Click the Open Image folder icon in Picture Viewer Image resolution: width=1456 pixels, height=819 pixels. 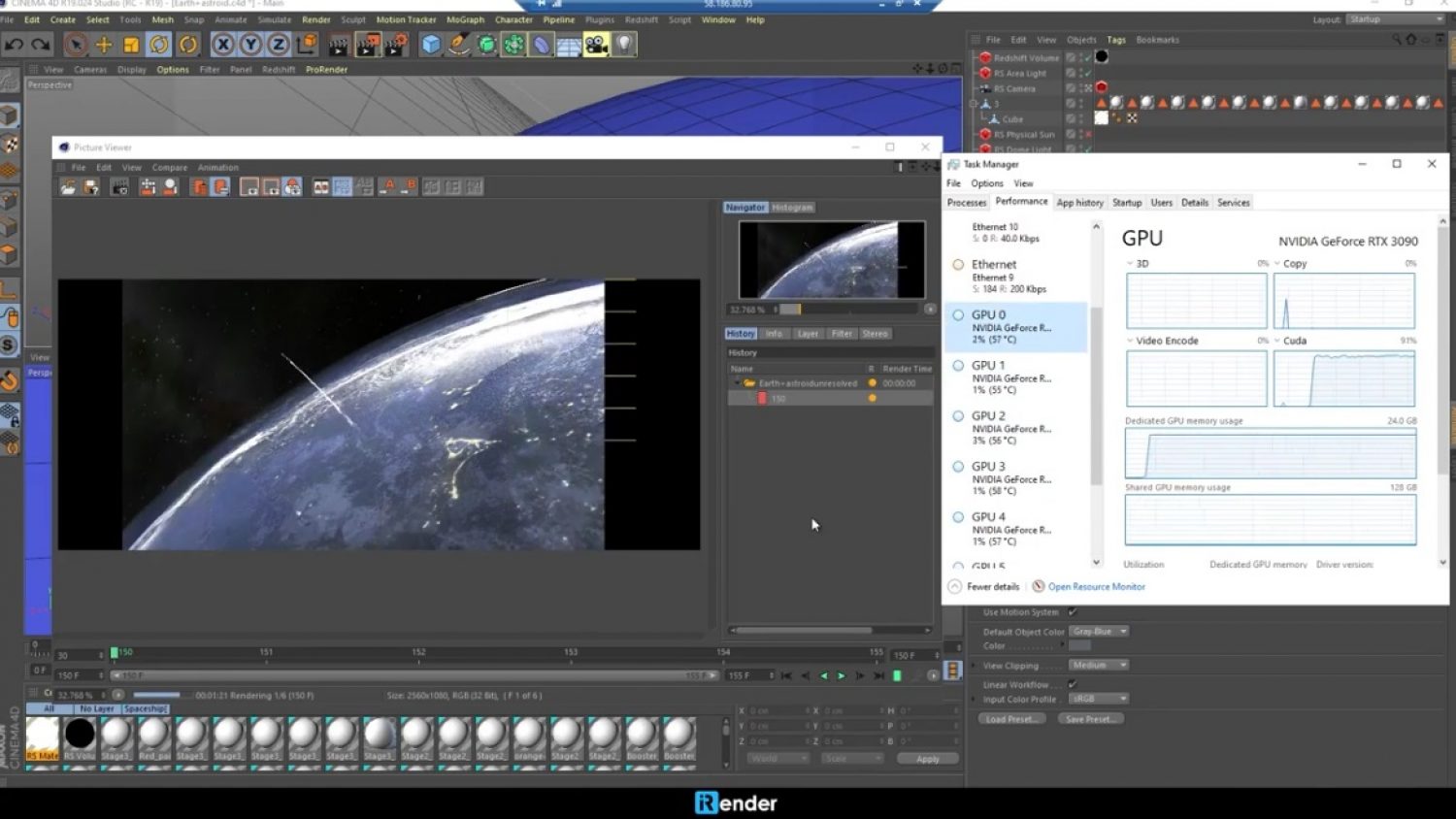pos(68,187)
